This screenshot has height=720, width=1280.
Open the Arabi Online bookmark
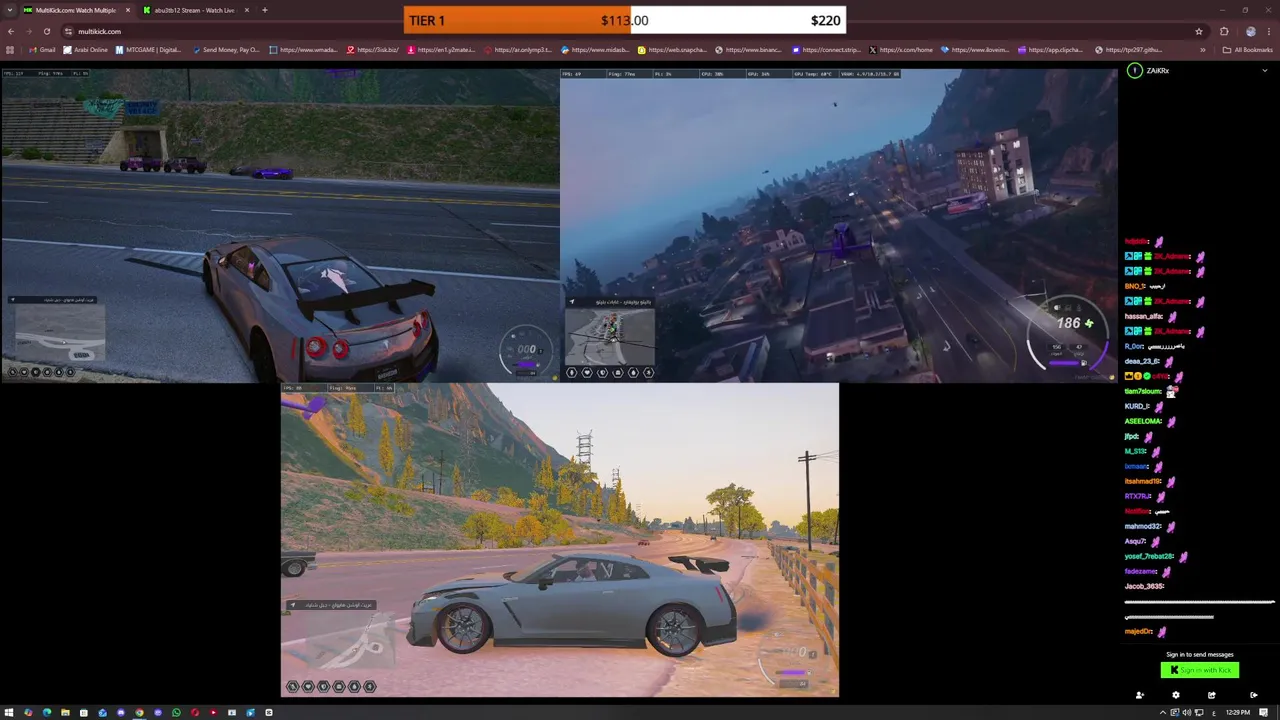point(85,50)
